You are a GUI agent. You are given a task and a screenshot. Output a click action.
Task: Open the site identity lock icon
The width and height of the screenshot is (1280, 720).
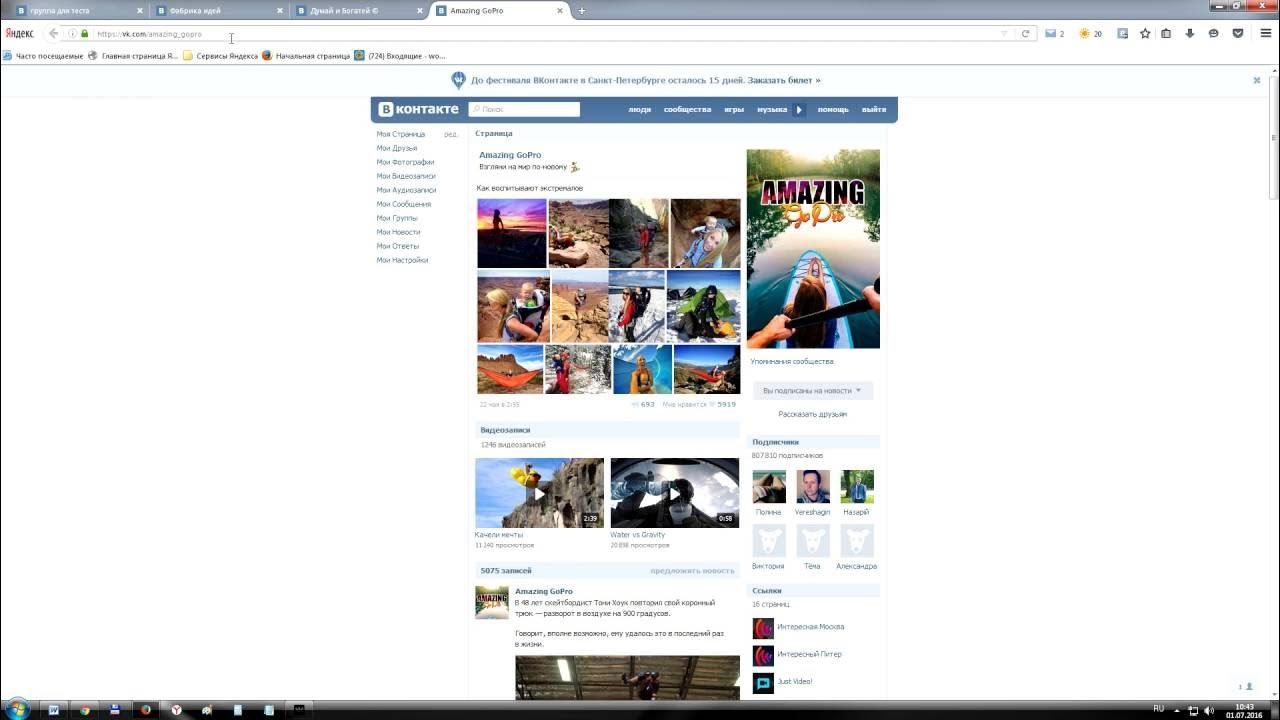[x=84, y=34]
